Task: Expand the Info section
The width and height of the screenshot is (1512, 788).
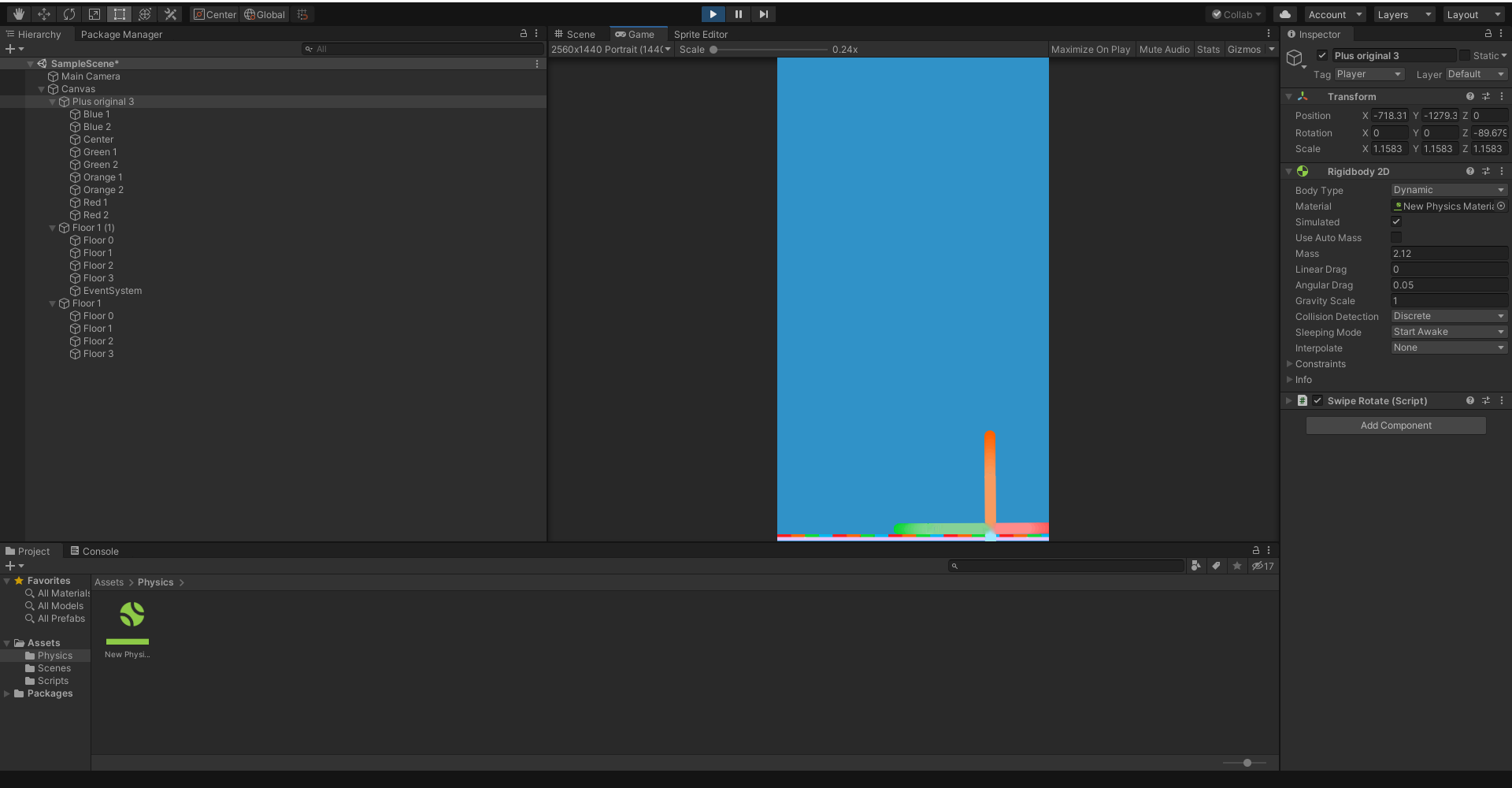Action: pyautogui.click(x=1290, y=379)
